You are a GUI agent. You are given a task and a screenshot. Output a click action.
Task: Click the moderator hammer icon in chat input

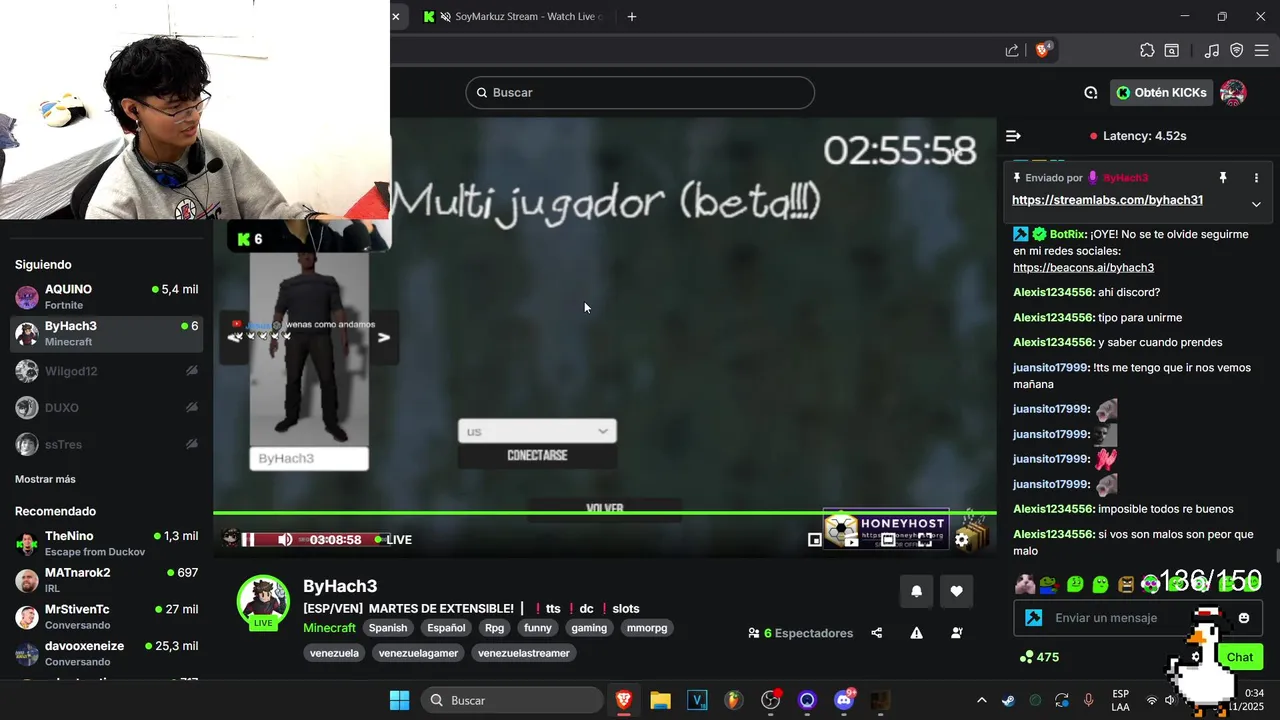click(1034, 618)
